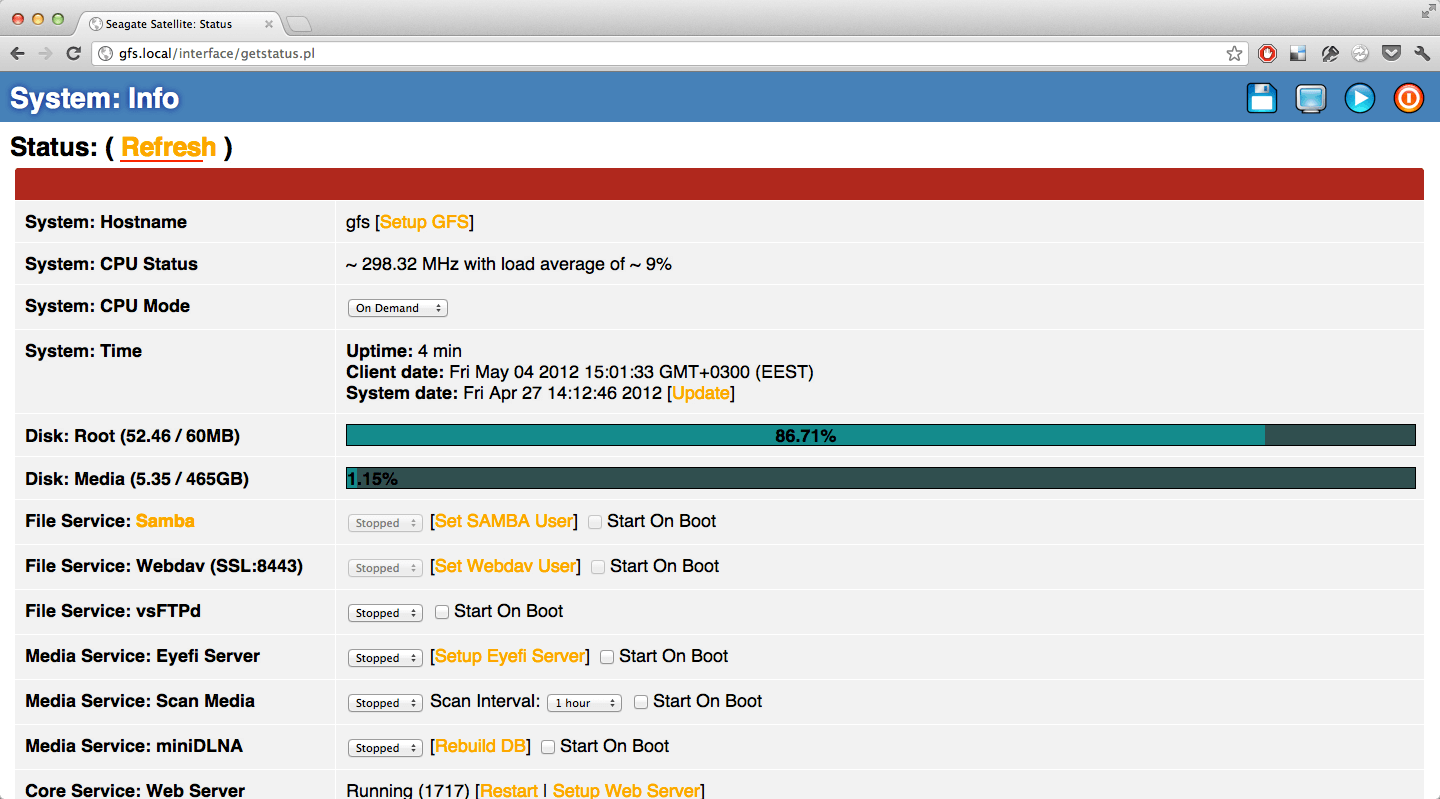Bookmark page with the star icon
The width and height of the screenshot is (1440, 799).
coord(1235,53)
